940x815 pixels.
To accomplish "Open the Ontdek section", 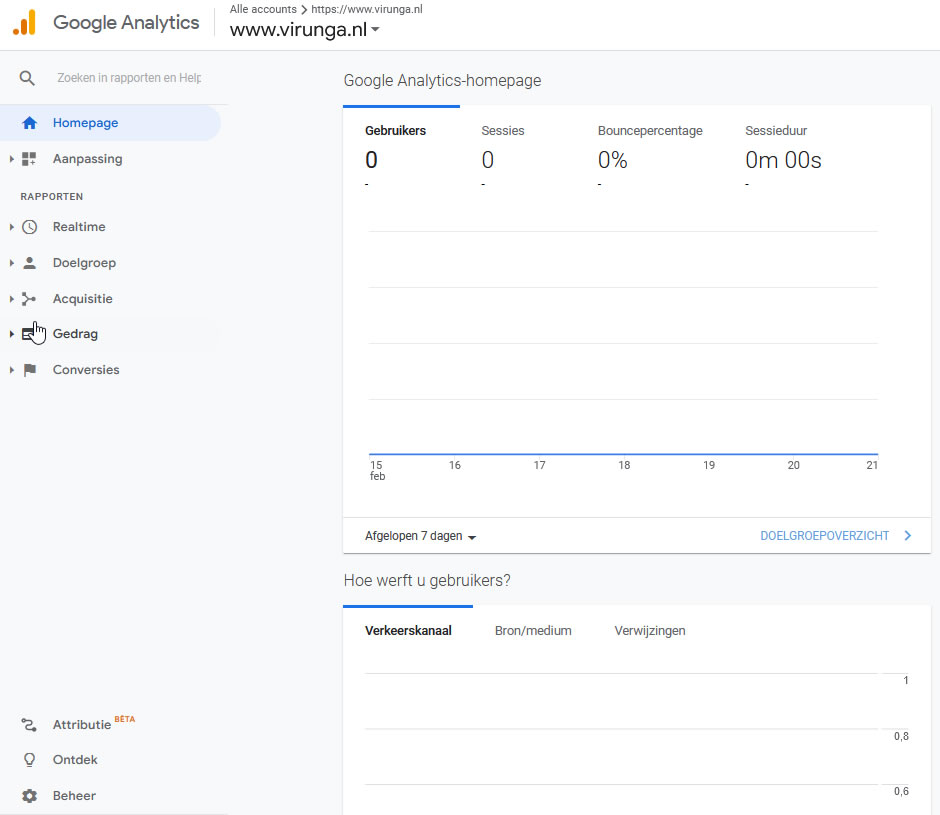I will tap(75, 760).
